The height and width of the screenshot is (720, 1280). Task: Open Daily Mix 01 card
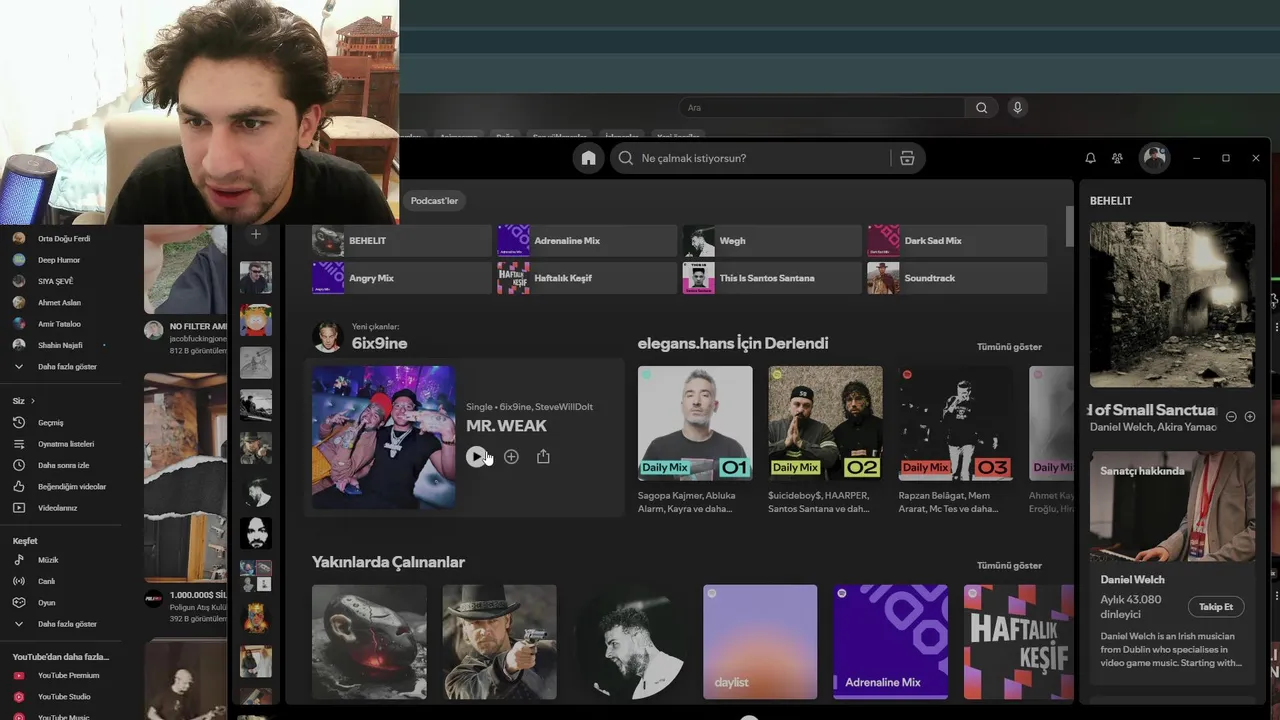(695, 440)
